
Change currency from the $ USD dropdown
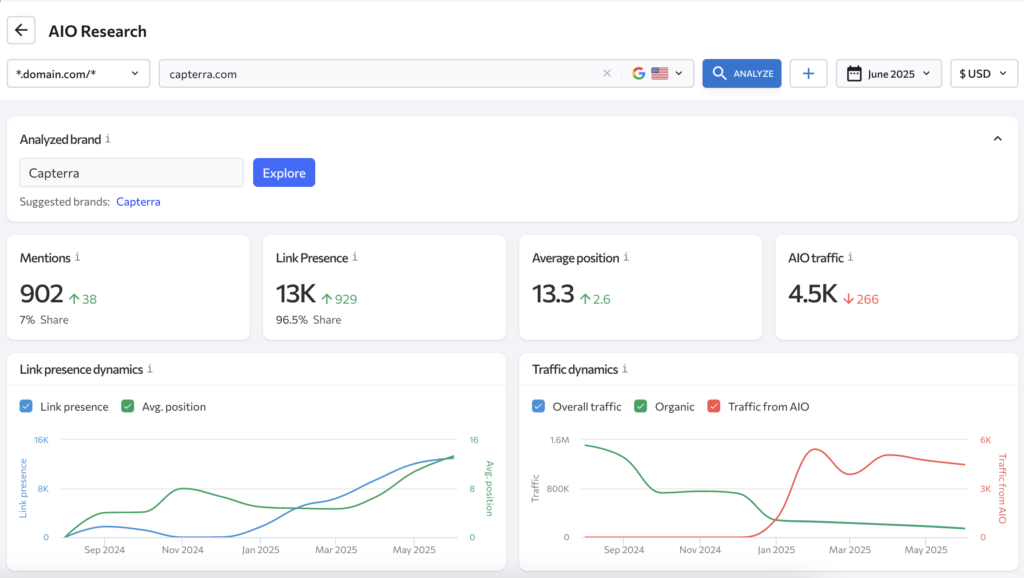983,73
